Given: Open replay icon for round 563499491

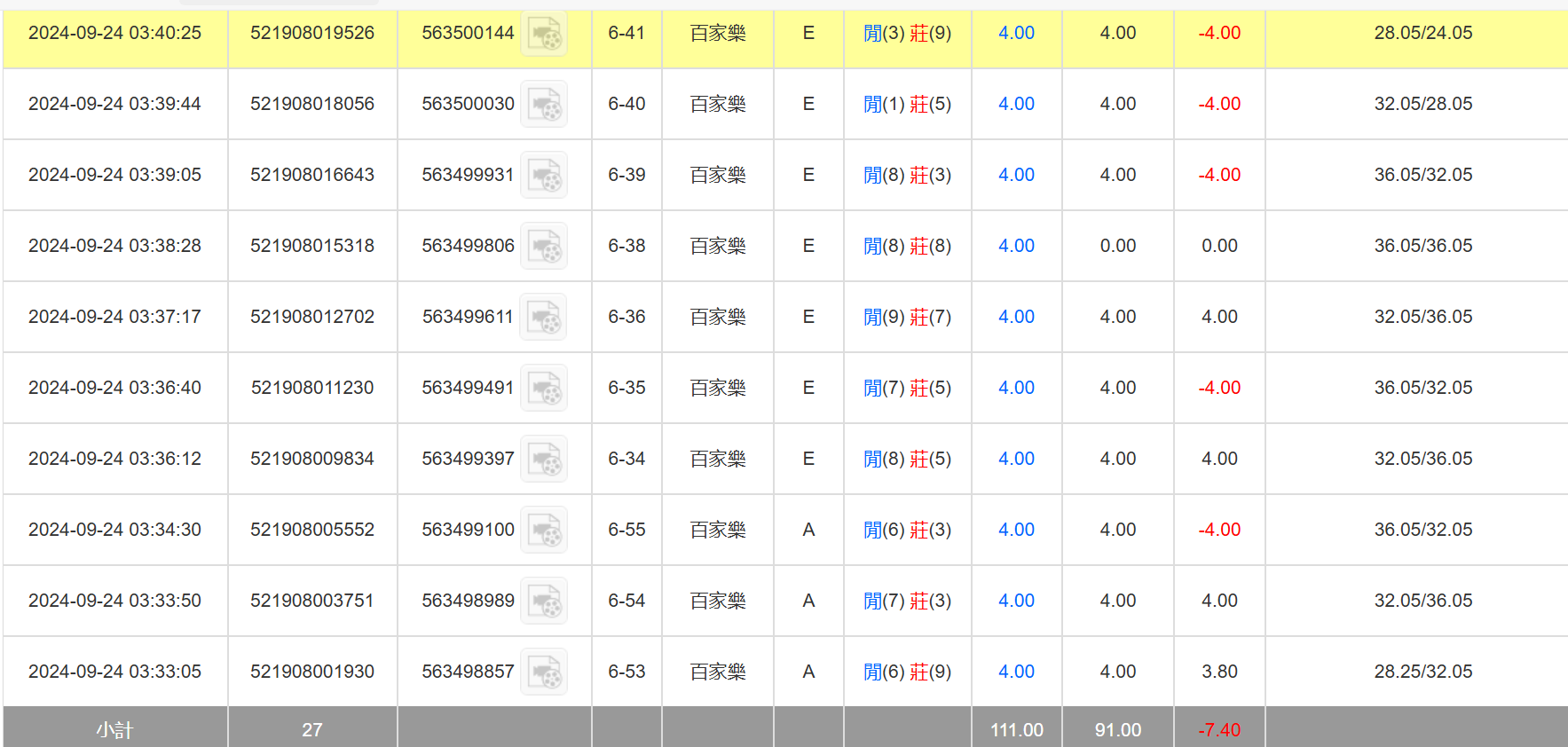Looking at the screenshot, I should 543,389.
